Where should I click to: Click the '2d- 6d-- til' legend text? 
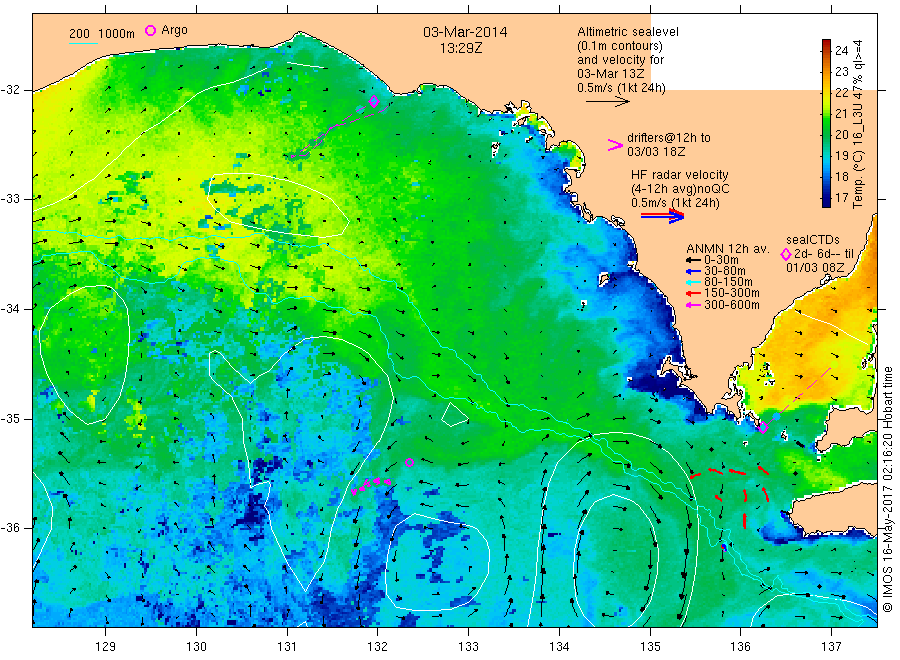coord(824,254)
